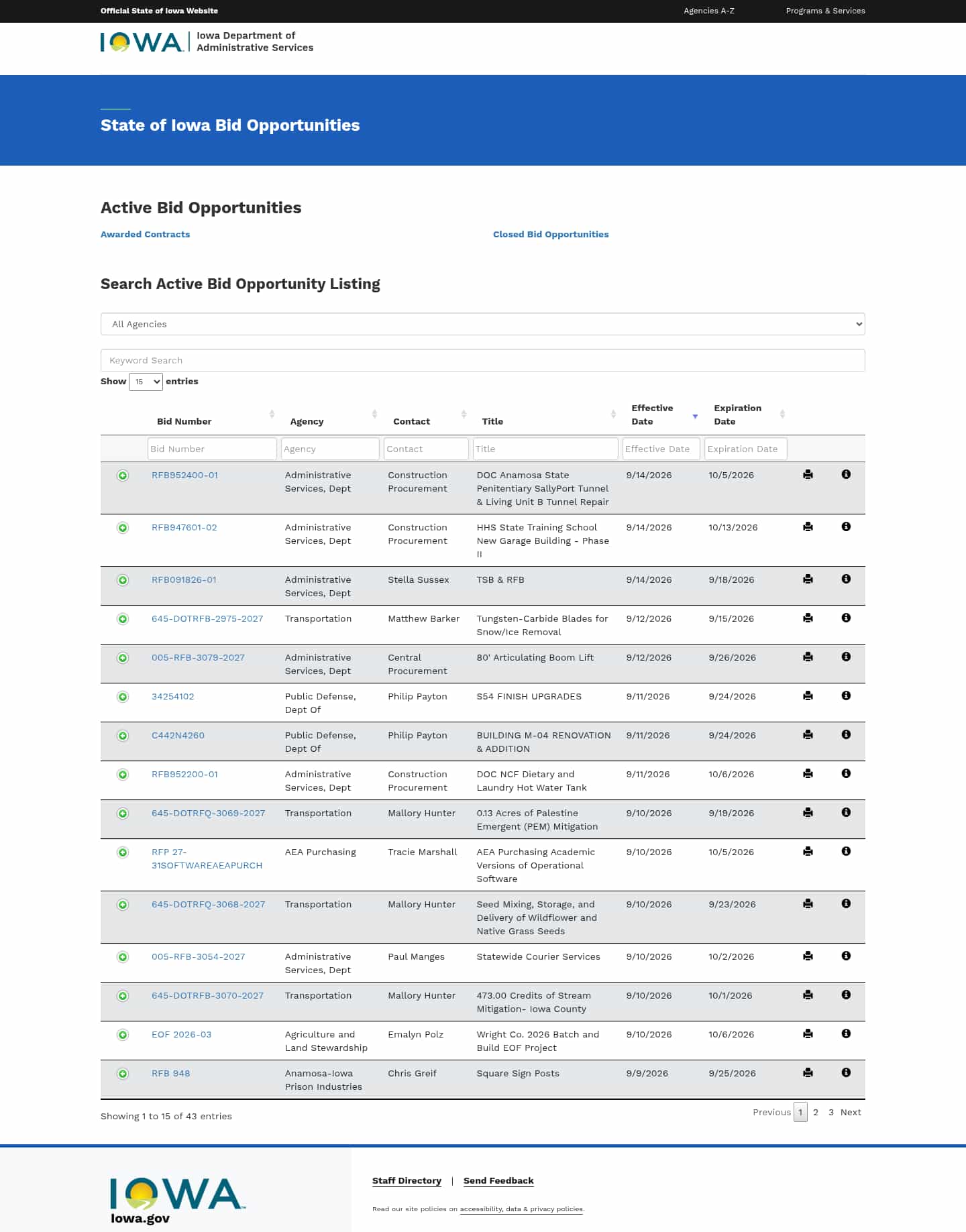Print the AEA Purchasing software bid

click(x=808, y=851)
